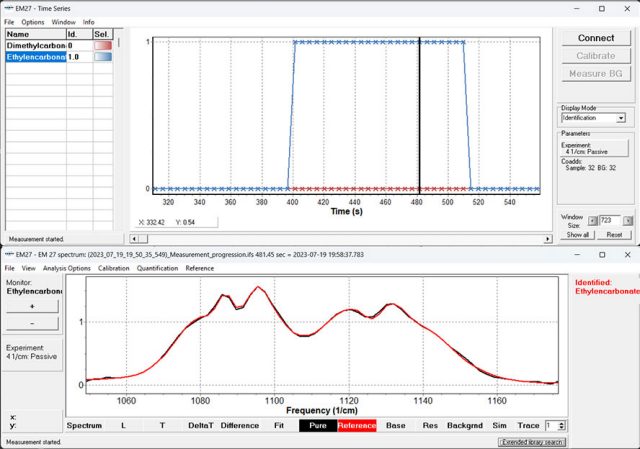The image size is (640, 449).
Task: Maximize the Time Series window
Action: 602,9
